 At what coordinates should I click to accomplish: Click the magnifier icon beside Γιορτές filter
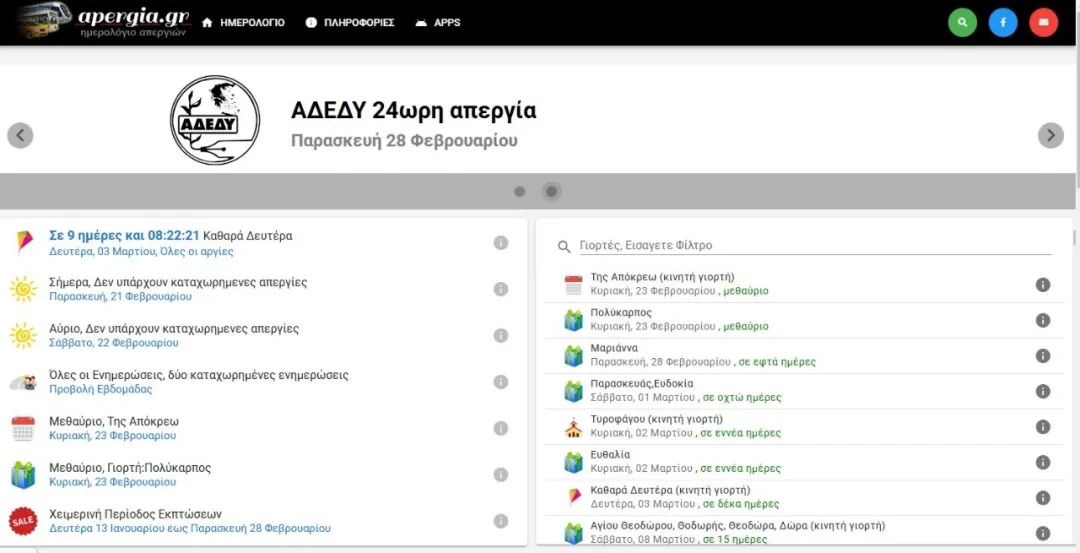(x=564, y=246)
